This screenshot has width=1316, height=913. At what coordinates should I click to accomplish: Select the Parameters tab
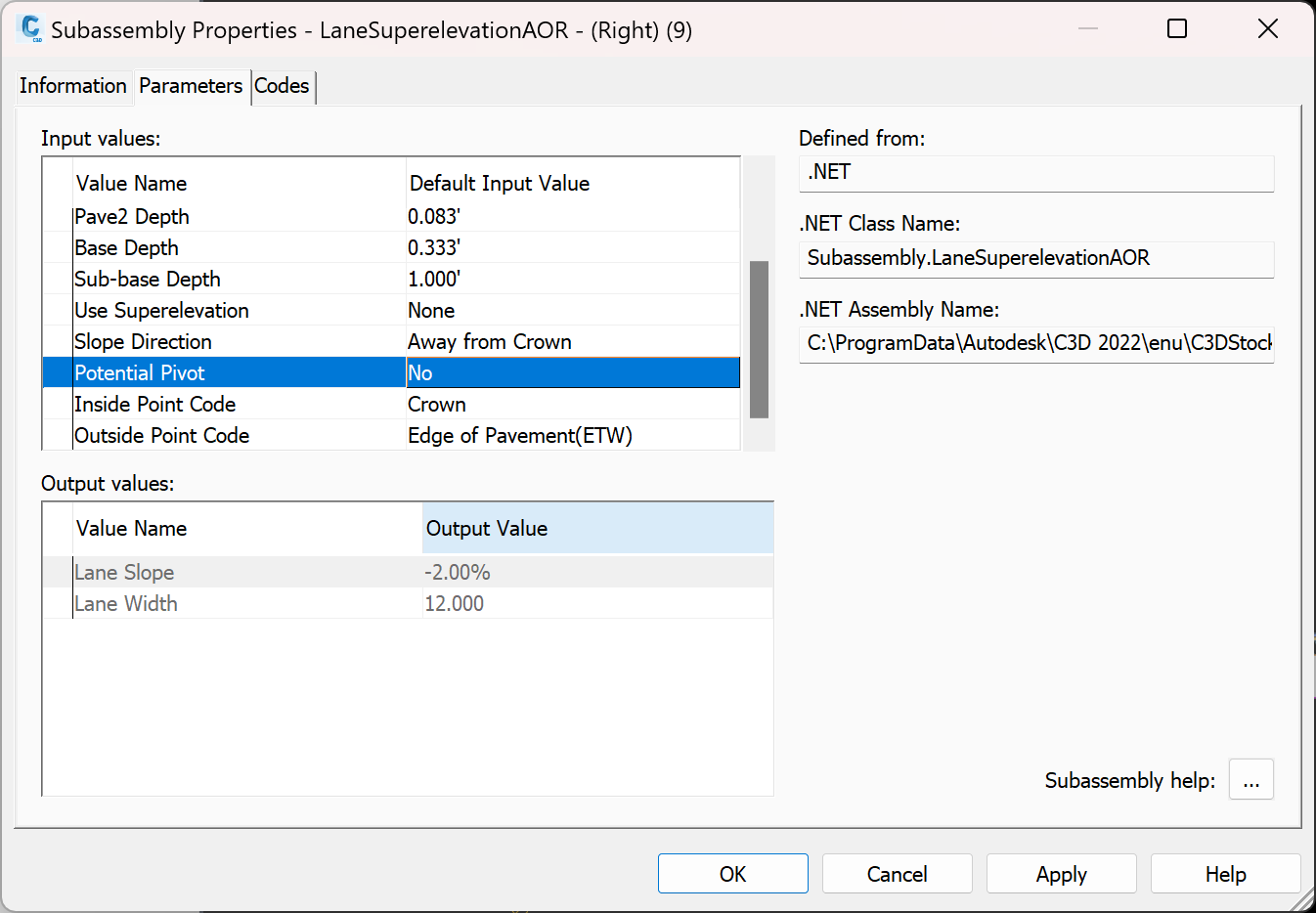[x=191, y=86]
